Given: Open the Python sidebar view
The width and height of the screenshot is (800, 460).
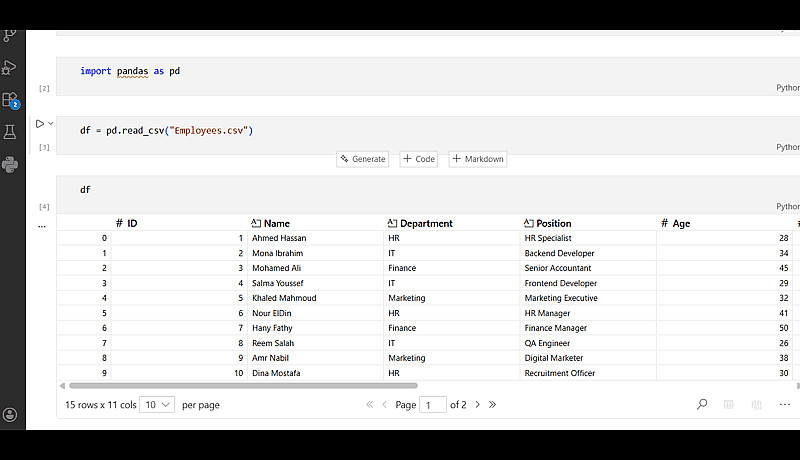Looking at the screenshot, I should (10, 165).
